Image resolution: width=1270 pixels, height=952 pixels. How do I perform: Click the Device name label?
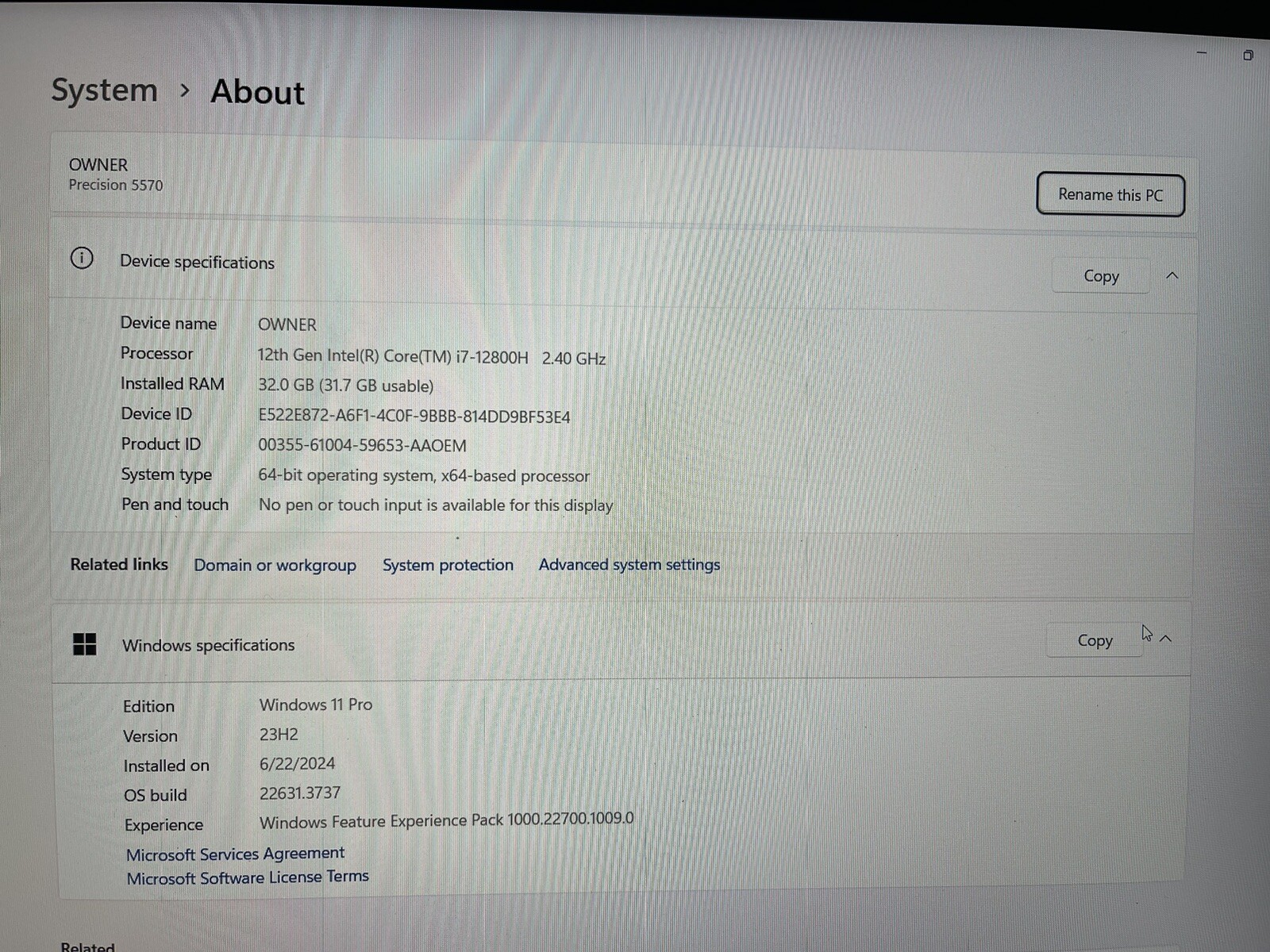coord(168,323)
